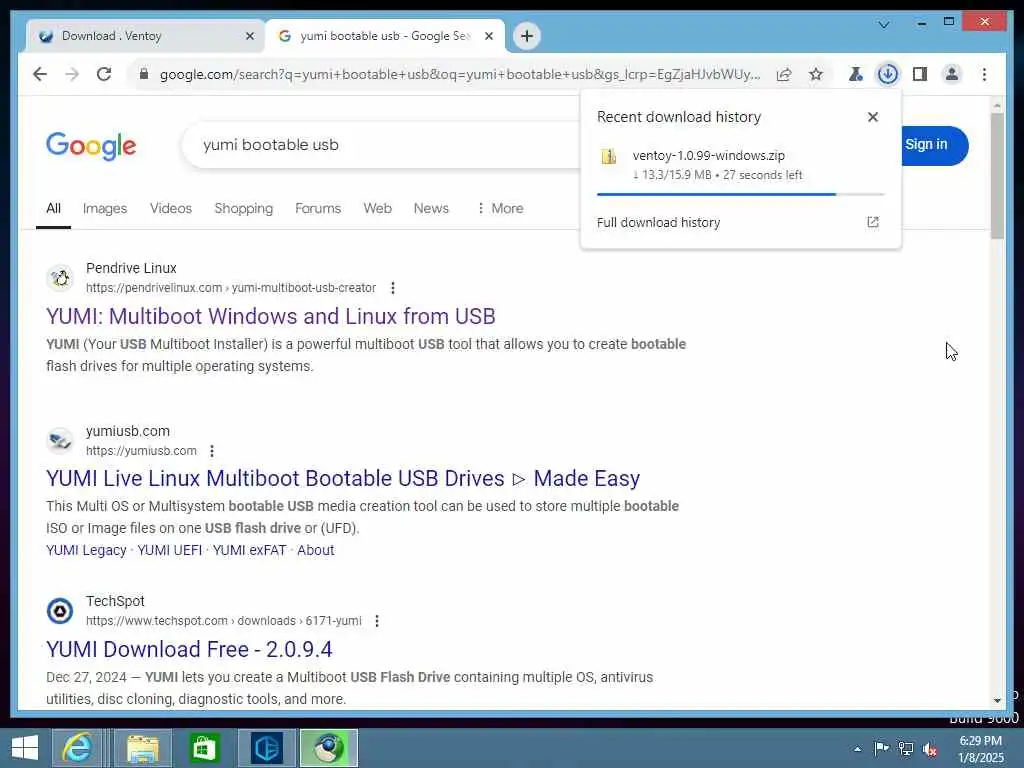Viewport: 1024px width, 768px height.
Task: Switch to Videos results
Action: pos(170,208)
